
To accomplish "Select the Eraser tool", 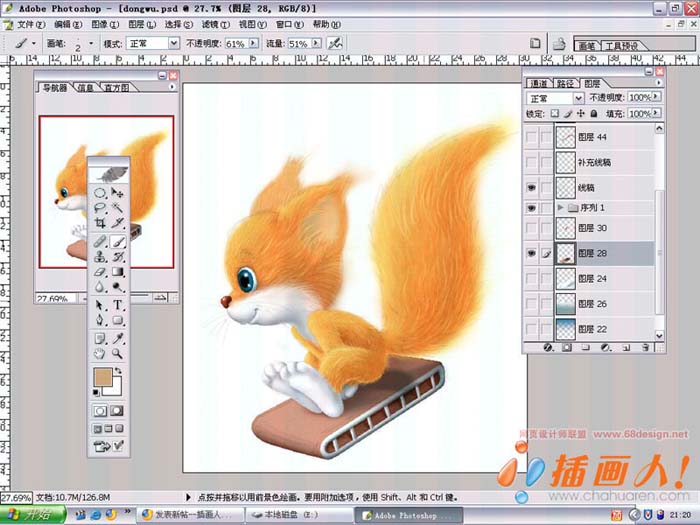I will point(100,271).
